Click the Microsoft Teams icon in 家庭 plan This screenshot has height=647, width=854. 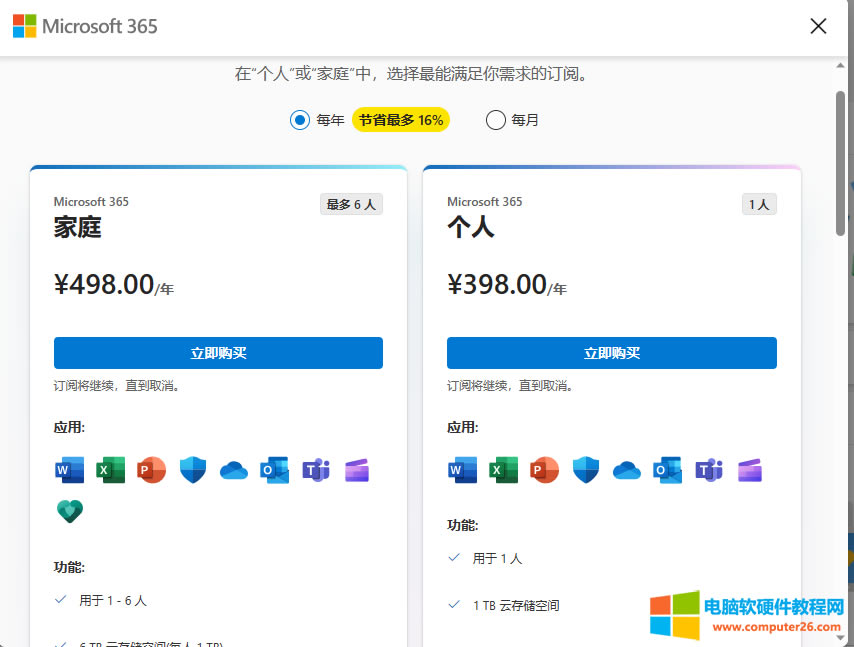315,470
